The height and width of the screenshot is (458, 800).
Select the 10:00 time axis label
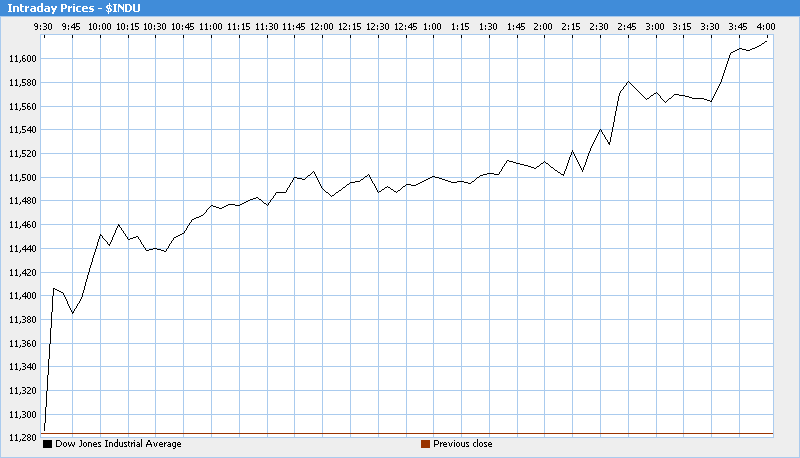pyautogui.click(x=99, y=26)
